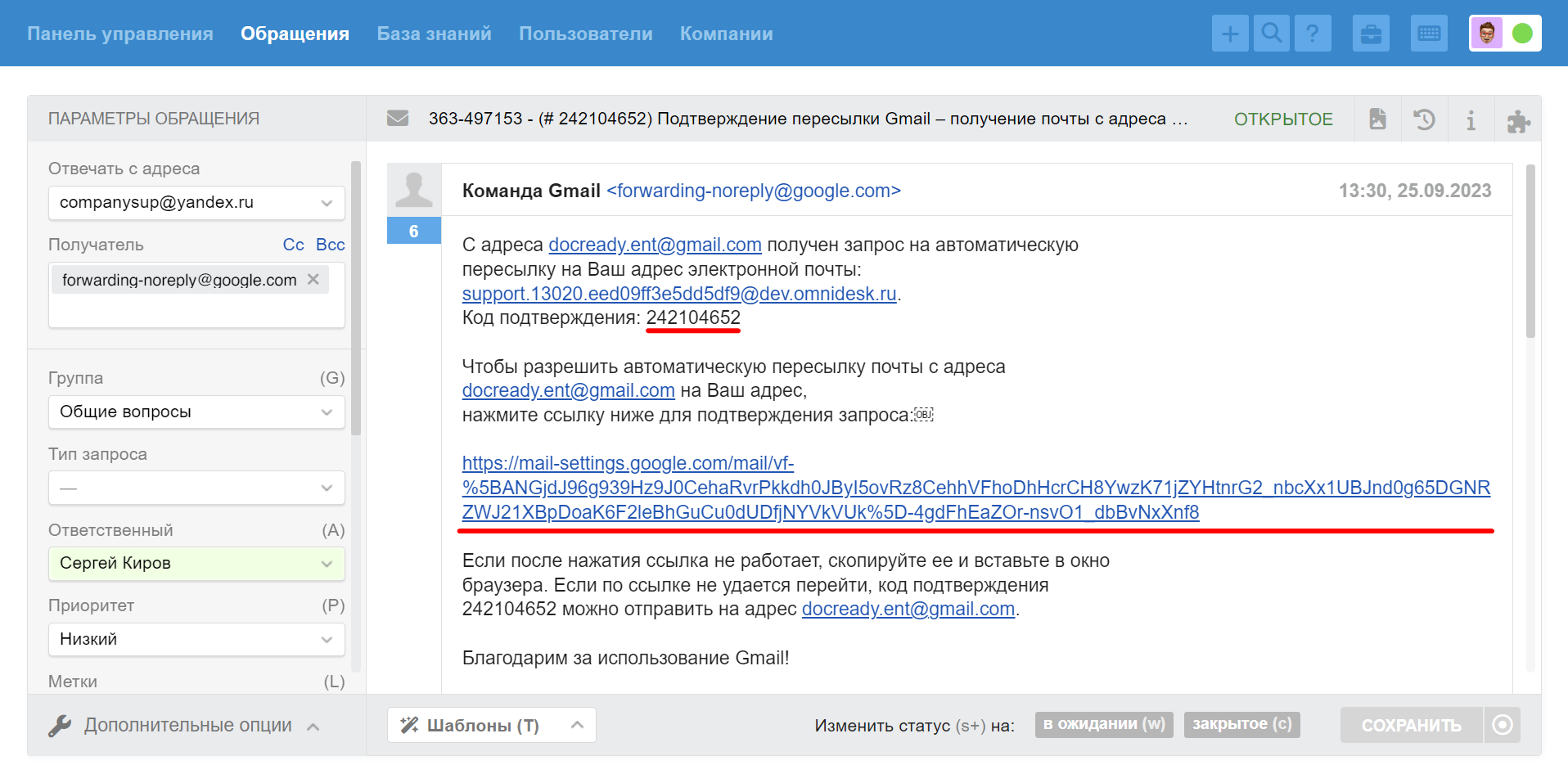Click the support.13020 omnidesk email link
The width and height of the screenshot is (1568, 783).
[x=679, y=294]
